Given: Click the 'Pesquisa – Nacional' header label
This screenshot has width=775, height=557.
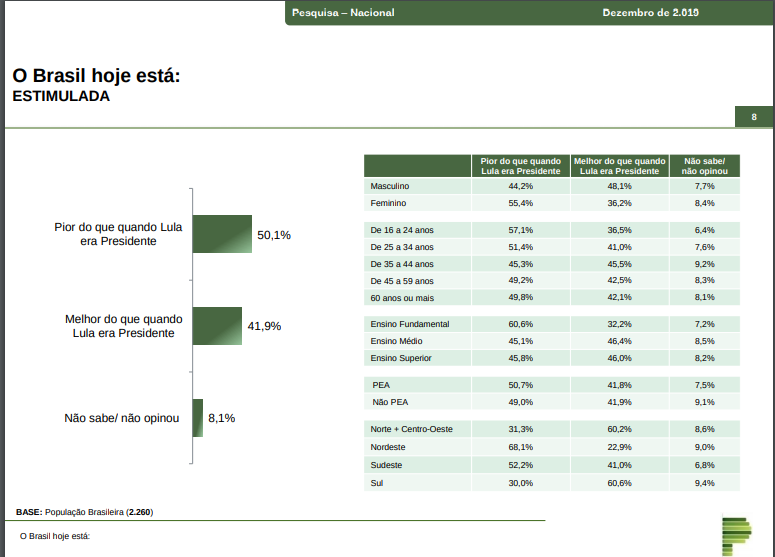Looking at the screenshot, I should (x=342, y=13).
